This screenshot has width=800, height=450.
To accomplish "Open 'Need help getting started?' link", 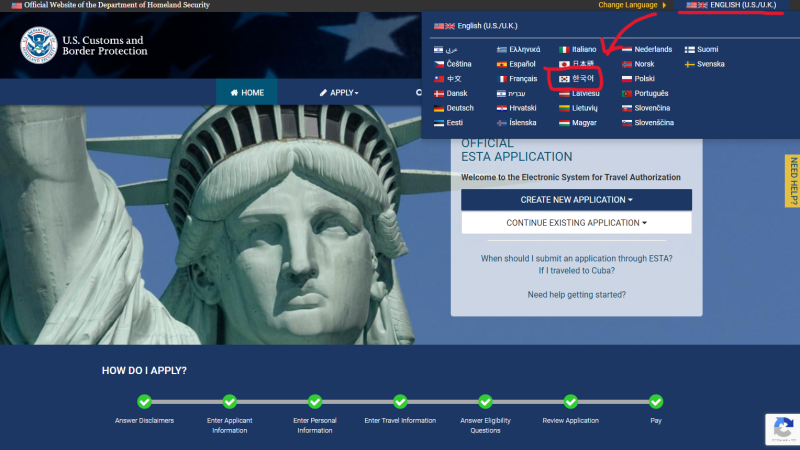I will 577,295.
